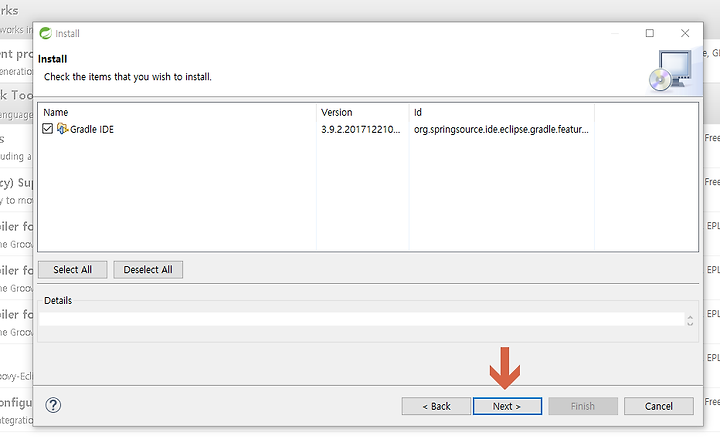Click the Details text area

pos(361,319)
